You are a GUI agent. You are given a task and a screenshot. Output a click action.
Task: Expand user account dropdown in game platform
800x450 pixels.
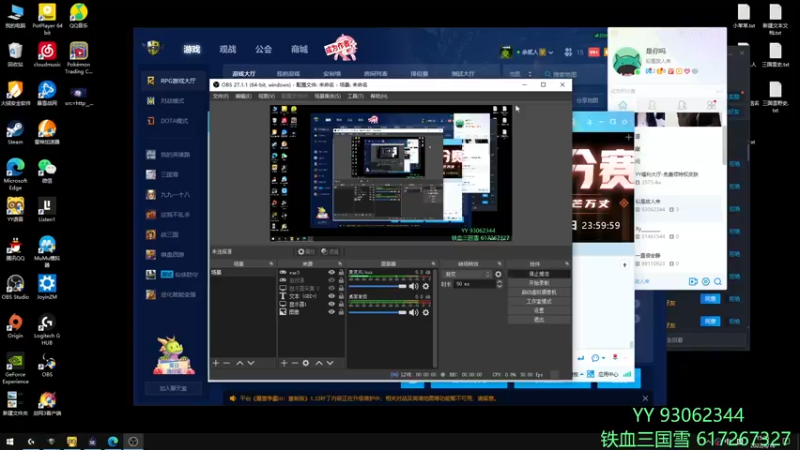[x=551, y=52]
